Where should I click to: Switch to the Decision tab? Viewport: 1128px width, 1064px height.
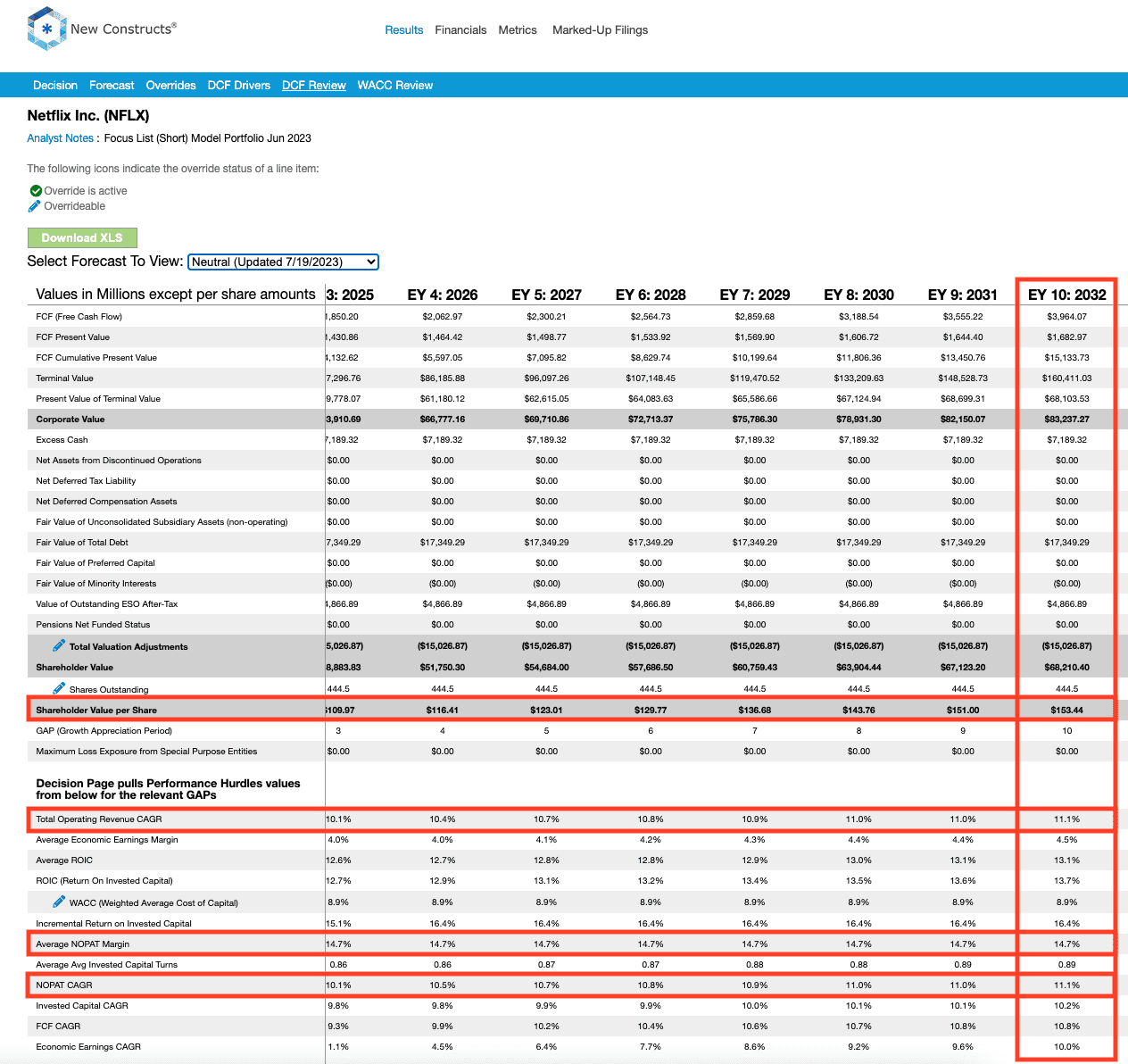55,86
